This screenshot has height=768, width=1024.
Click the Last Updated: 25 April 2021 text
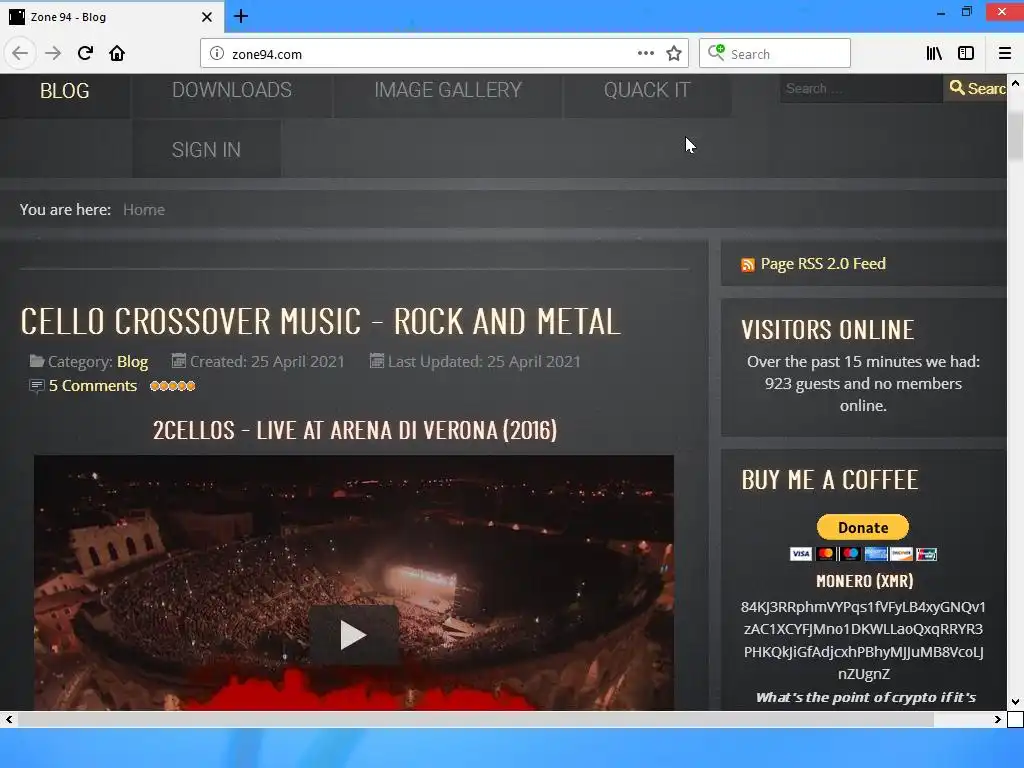pyautogui.click(x=484, y=362)
